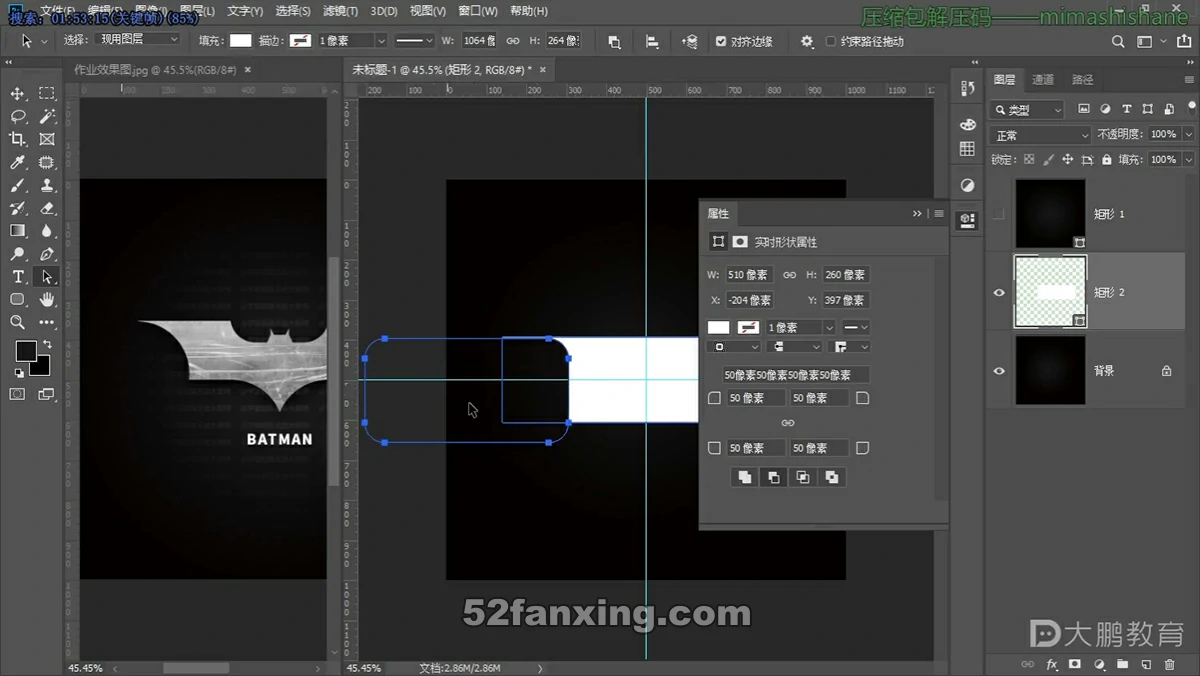The height and width of the screenshot is (676, 1200).
Task: Switch to the 通道 tab
Action: tap(1043, 80)
